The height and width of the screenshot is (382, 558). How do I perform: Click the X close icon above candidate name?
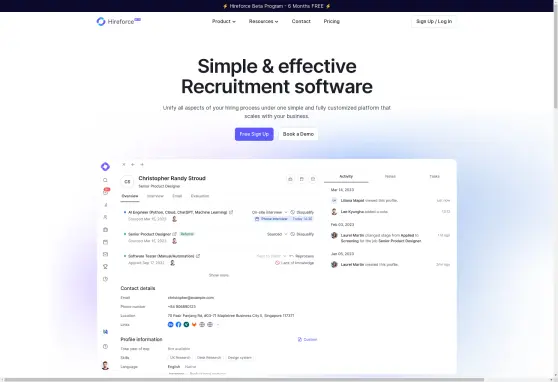coord(123,164)
